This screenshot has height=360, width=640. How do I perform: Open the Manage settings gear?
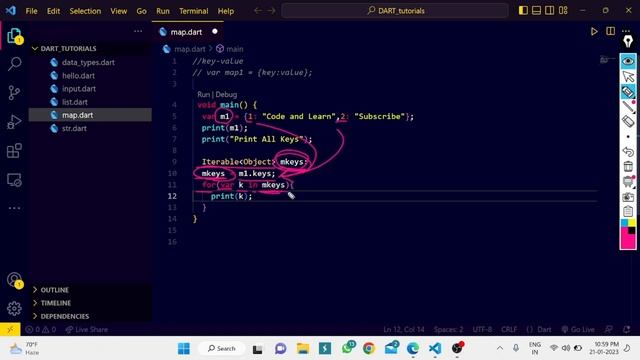[14, 308]
